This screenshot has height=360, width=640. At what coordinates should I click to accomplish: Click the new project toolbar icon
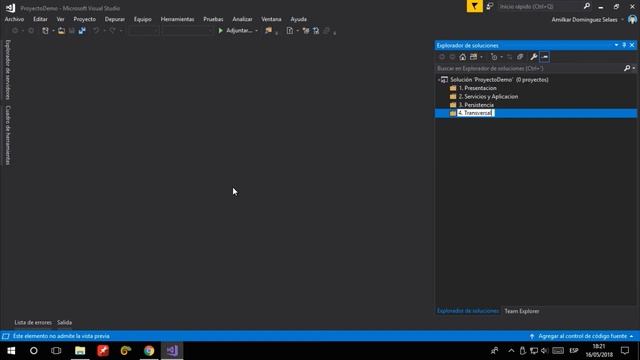(x=45, y=31)
